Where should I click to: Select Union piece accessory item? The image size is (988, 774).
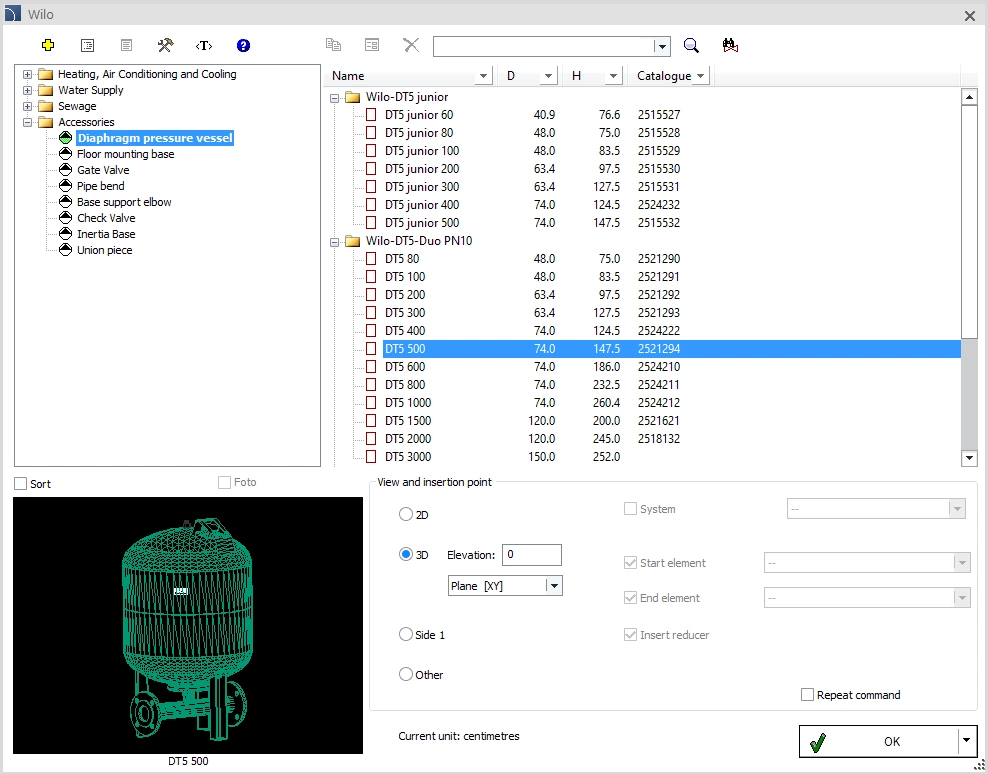pyautogui.click(x=105, y=250)
